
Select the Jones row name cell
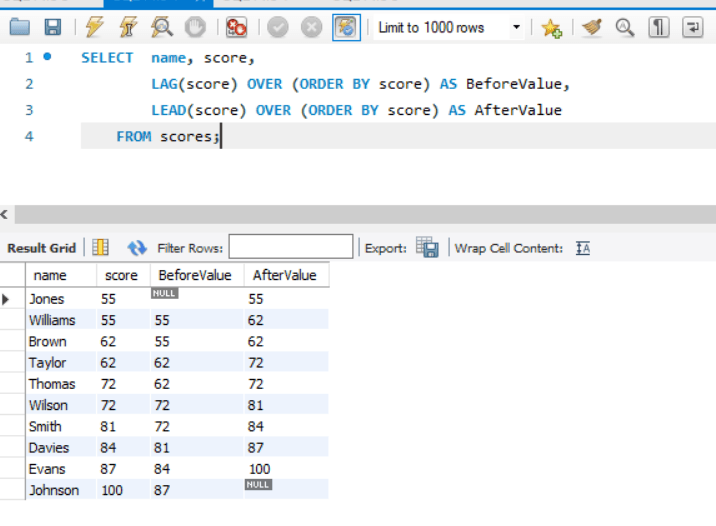61,299
